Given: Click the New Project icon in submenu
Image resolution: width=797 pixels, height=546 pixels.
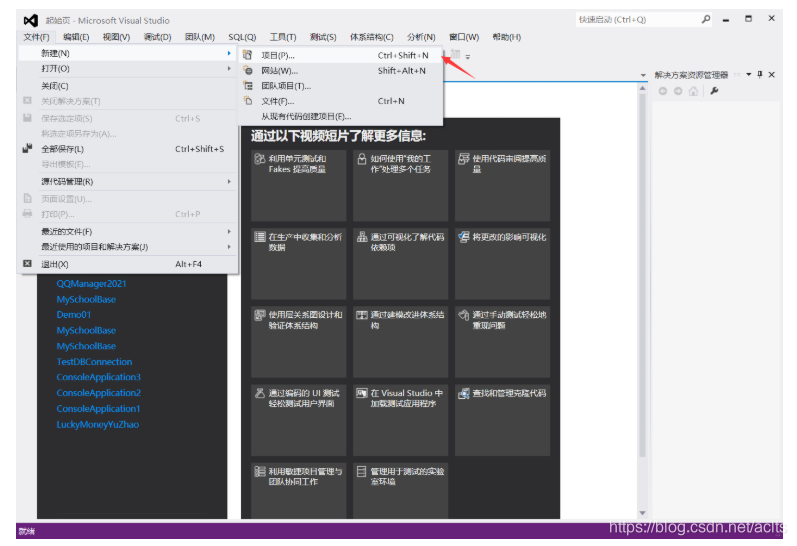Looking at the screenshot, I should point(248,55).
